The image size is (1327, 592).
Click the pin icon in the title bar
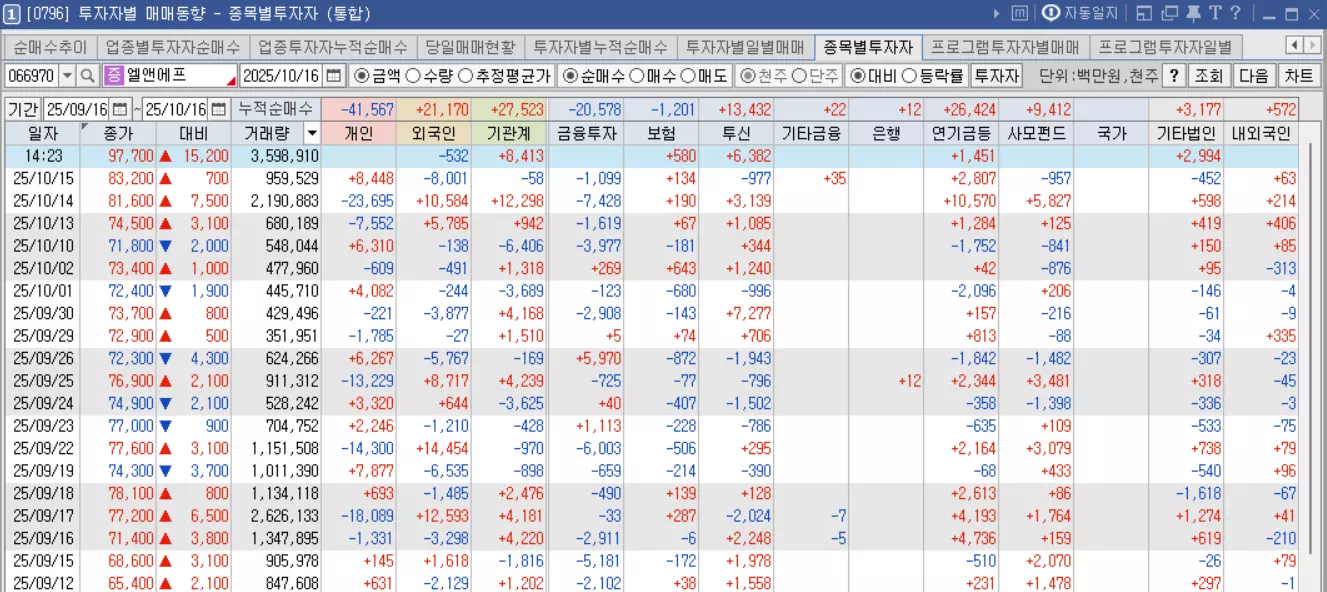[1193, 12]
